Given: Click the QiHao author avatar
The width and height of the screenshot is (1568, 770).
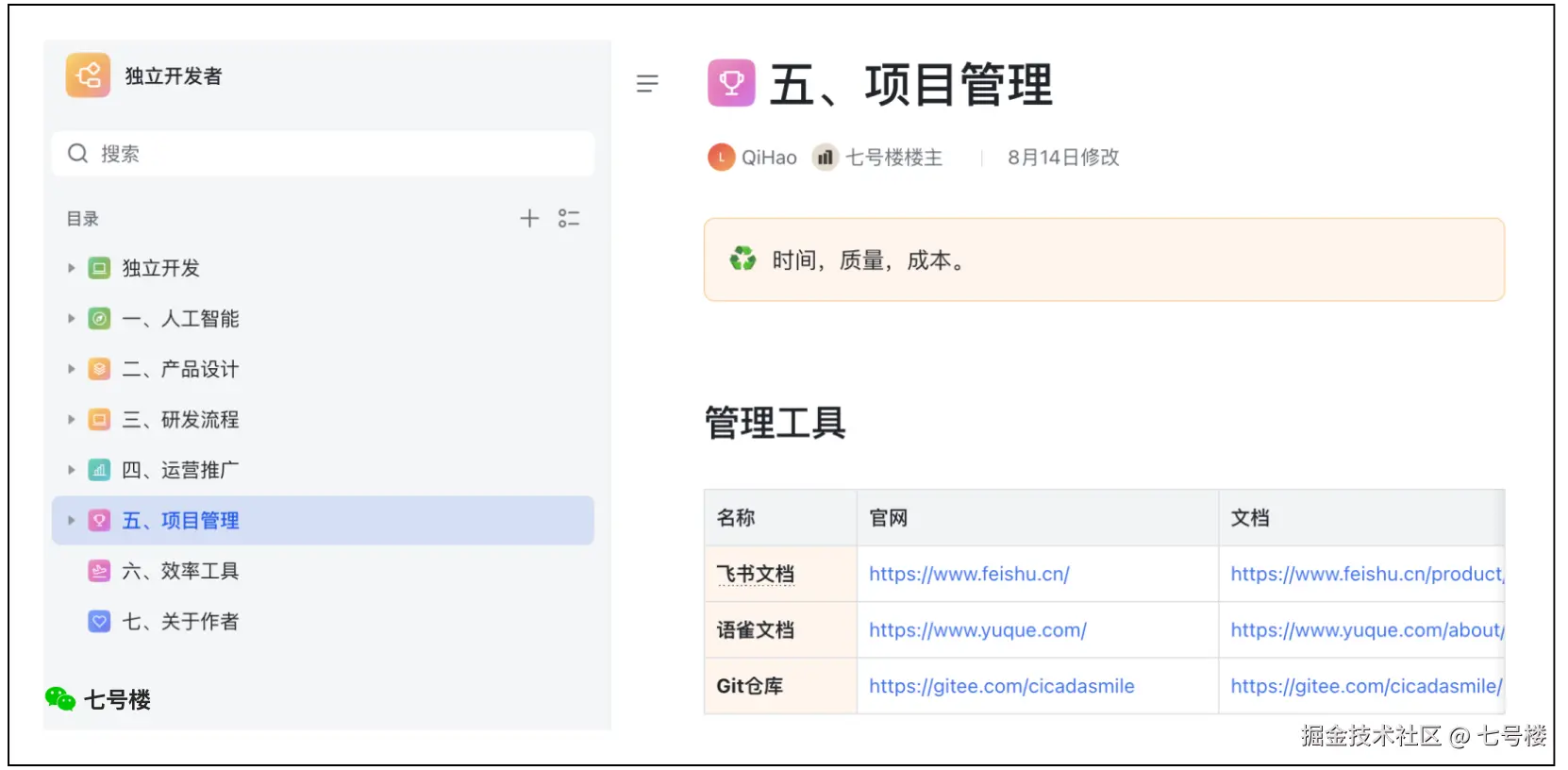Looking at the screenshot, I should (x=721, y=158).
